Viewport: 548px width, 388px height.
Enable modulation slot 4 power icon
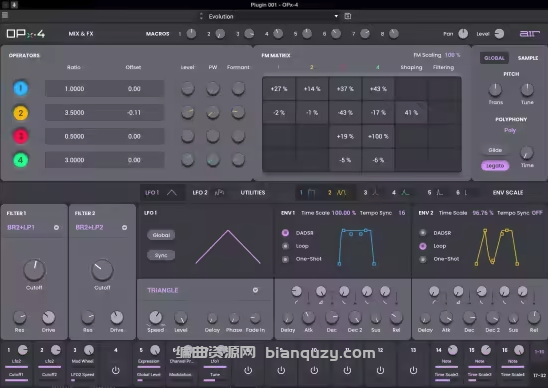pyautogui.click(x=116, y=370)
